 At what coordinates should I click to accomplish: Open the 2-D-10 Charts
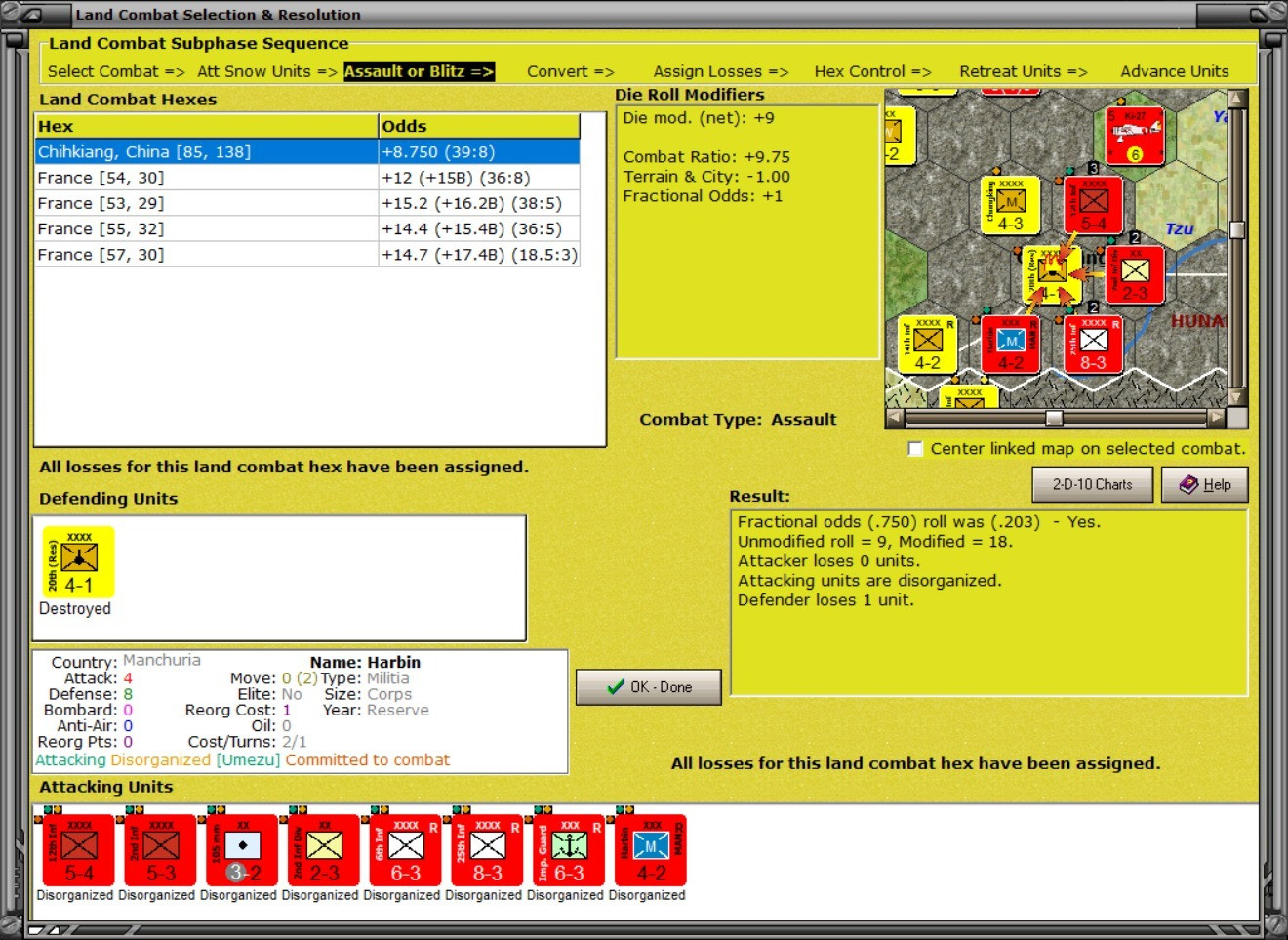1093,484
